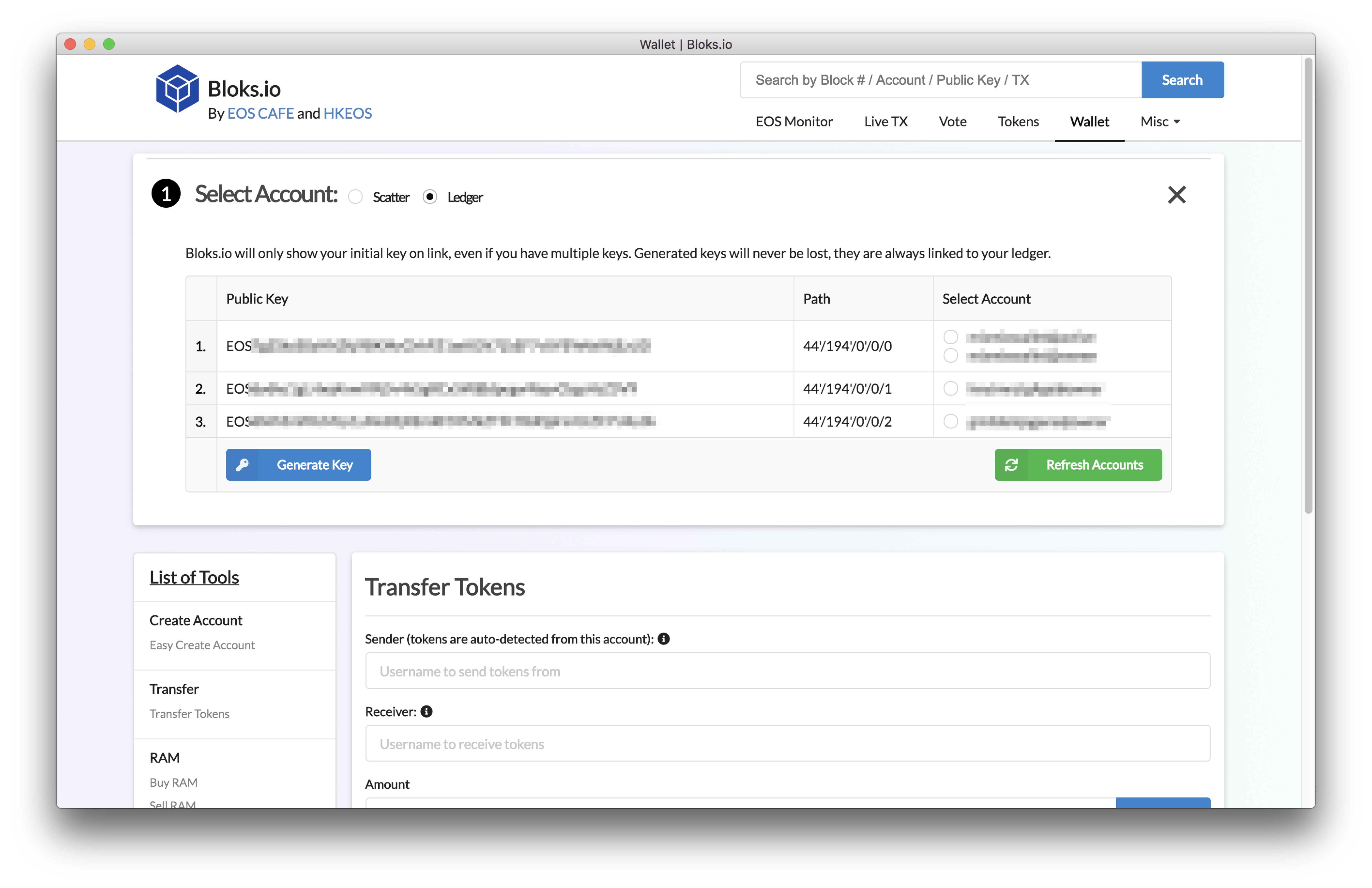Viewport: 1372px width, 888px height.
Task: Open the EOS CAFE link
Action: (x=260, y=114)
